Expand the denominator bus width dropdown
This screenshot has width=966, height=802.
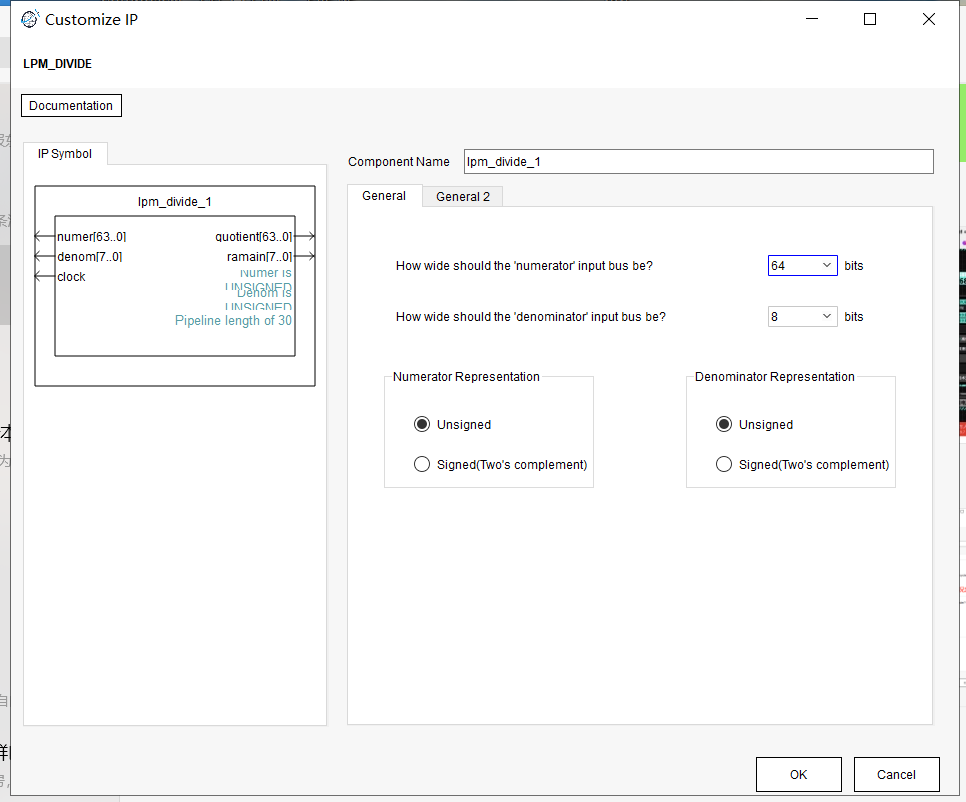[802, 317]
